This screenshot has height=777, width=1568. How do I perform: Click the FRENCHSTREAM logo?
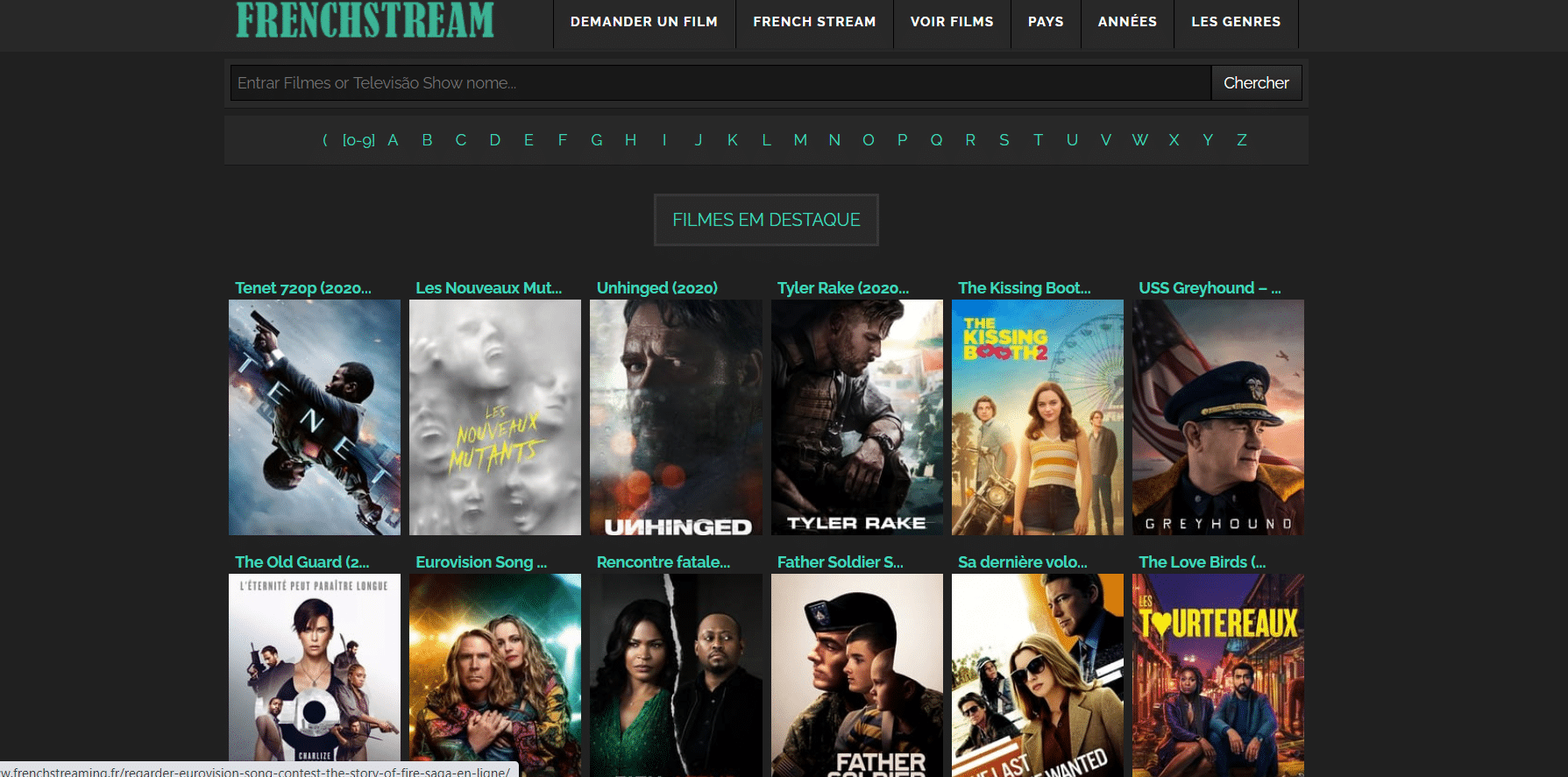click(365, 19)
